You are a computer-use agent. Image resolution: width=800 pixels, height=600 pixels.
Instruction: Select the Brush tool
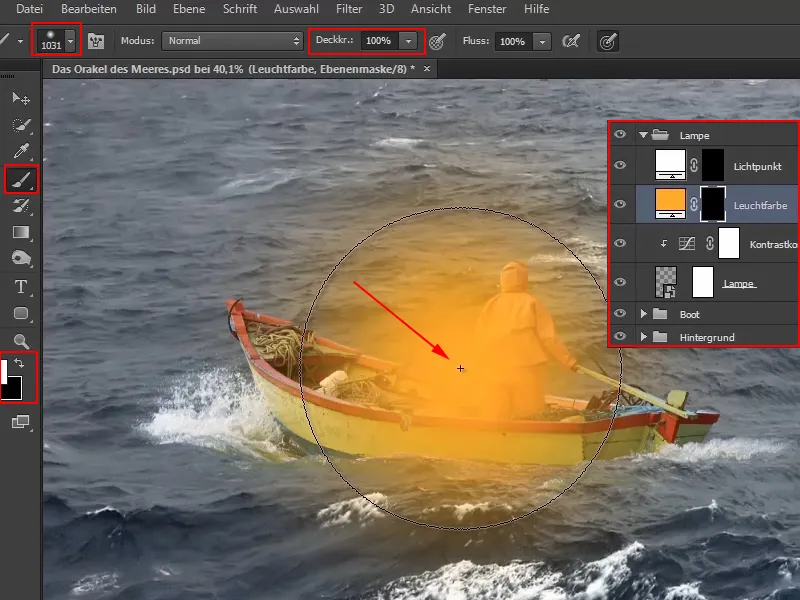tap(21, 180)
